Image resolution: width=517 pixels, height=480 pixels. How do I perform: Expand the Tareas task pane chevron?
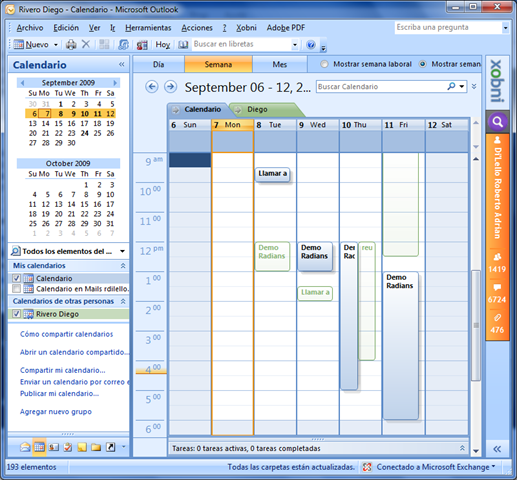462,448
